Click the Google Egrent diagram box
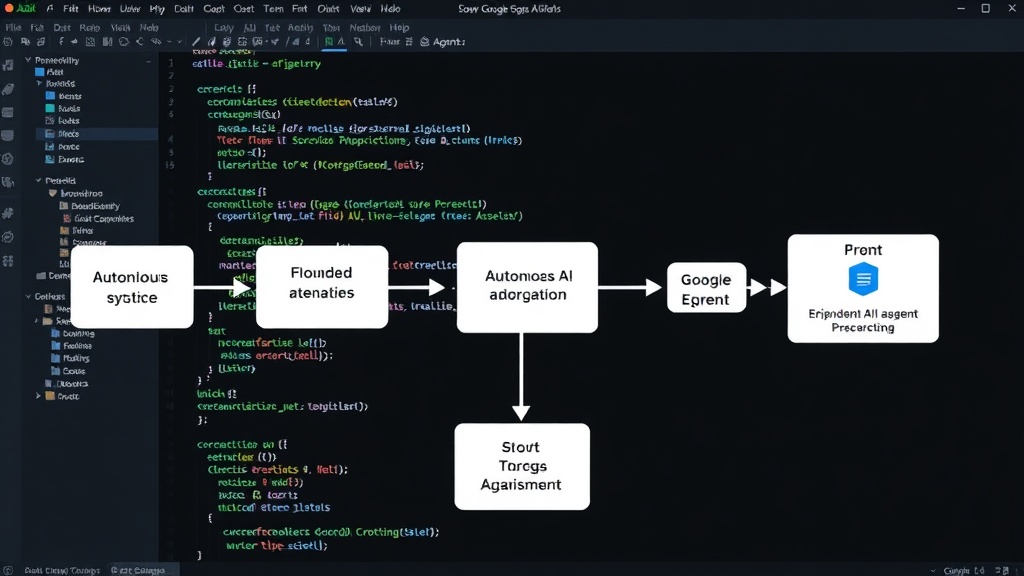The width and height of the screenshot is (1024, 576). click(x=706, y=288)
